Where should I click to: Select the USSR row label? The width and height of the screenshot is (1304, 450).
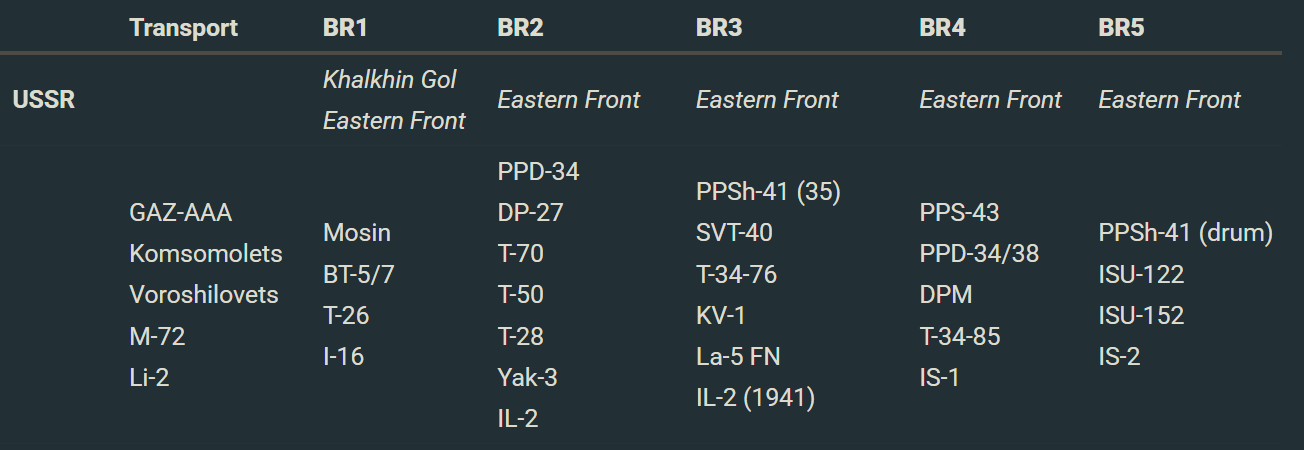(44, 100)
